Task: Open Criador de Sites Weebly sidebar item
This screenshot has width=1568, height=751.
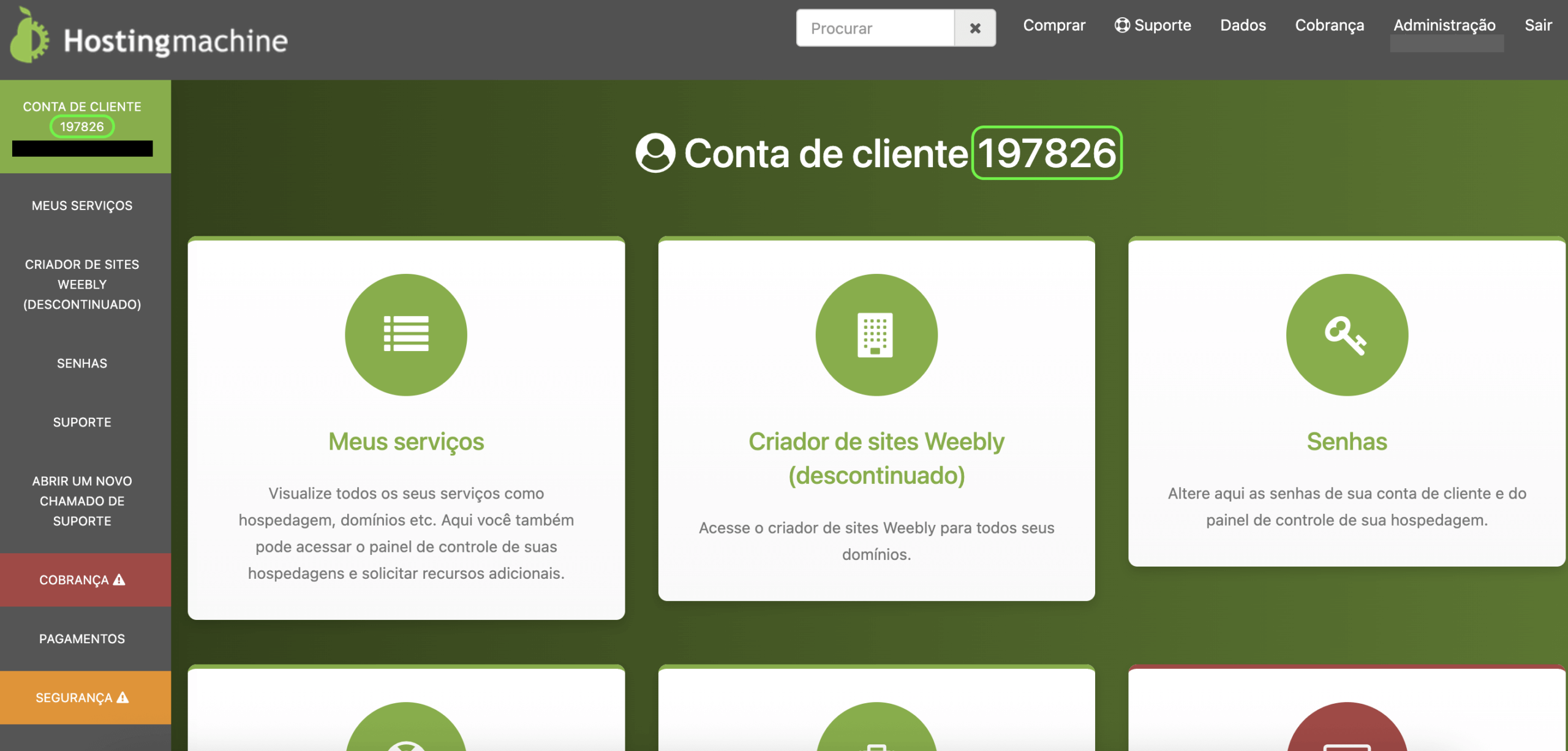Action: click(x=82, y=284)
